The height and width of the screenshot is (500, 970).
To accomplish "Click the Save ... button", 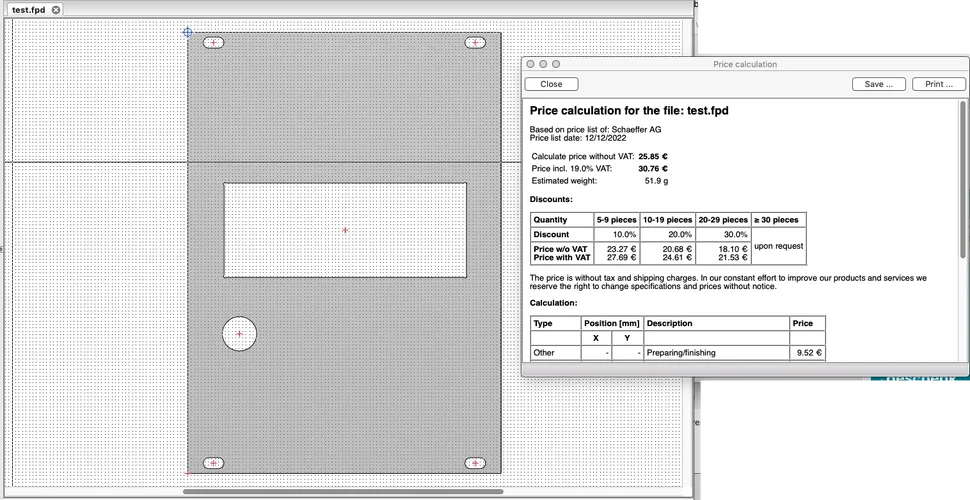I will [879, 84].
